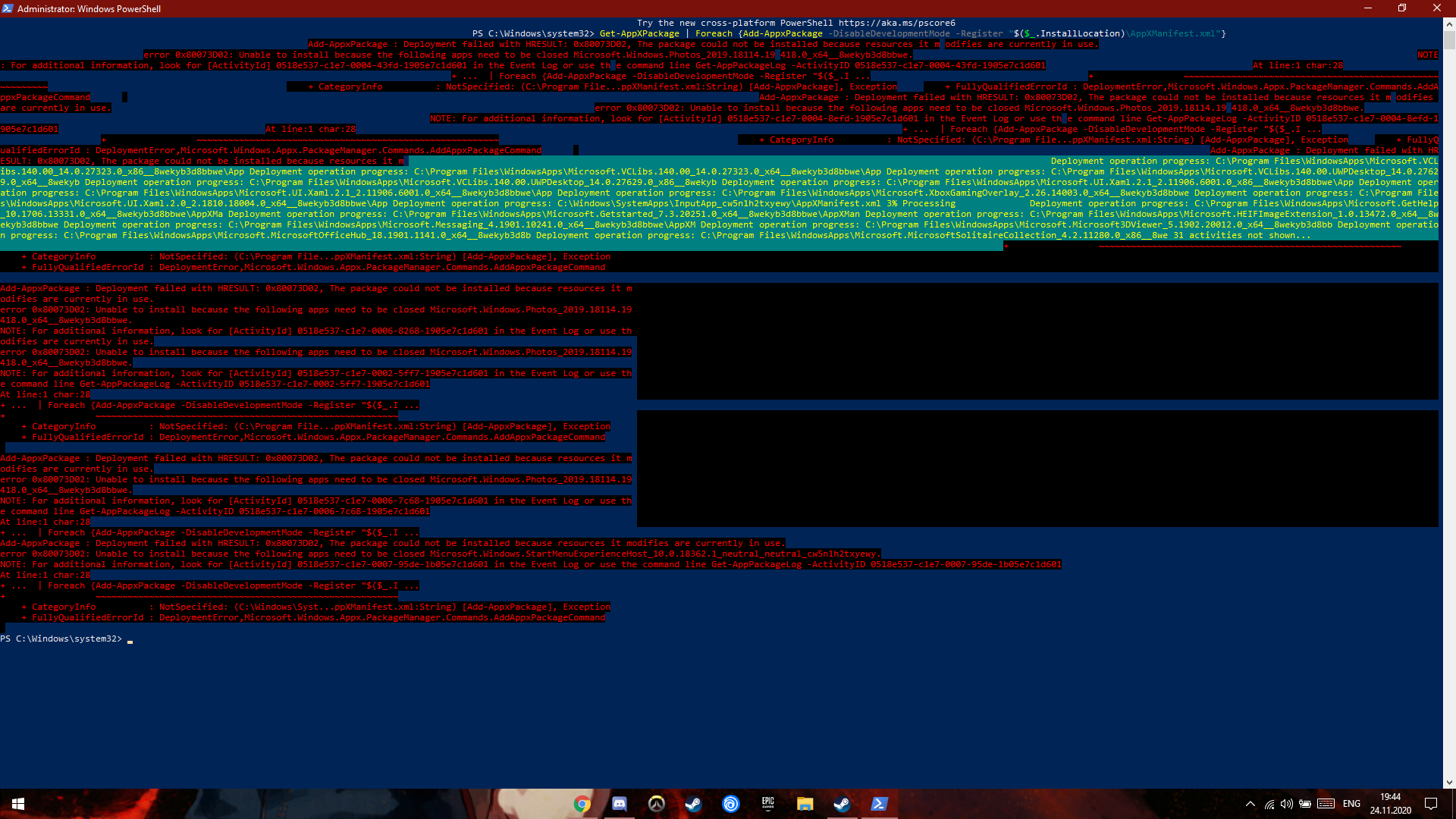
Task: Open Epic Games launcher from taskbar
Action: (x=767, y=803)
